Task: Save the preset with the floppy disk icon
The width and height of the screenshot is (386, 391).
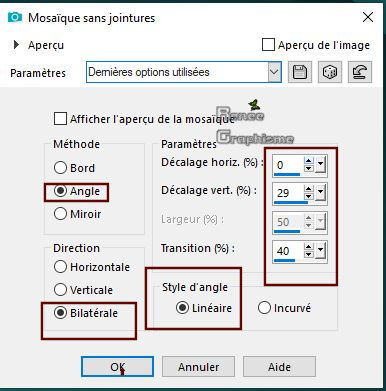Action: pos(299,72)
